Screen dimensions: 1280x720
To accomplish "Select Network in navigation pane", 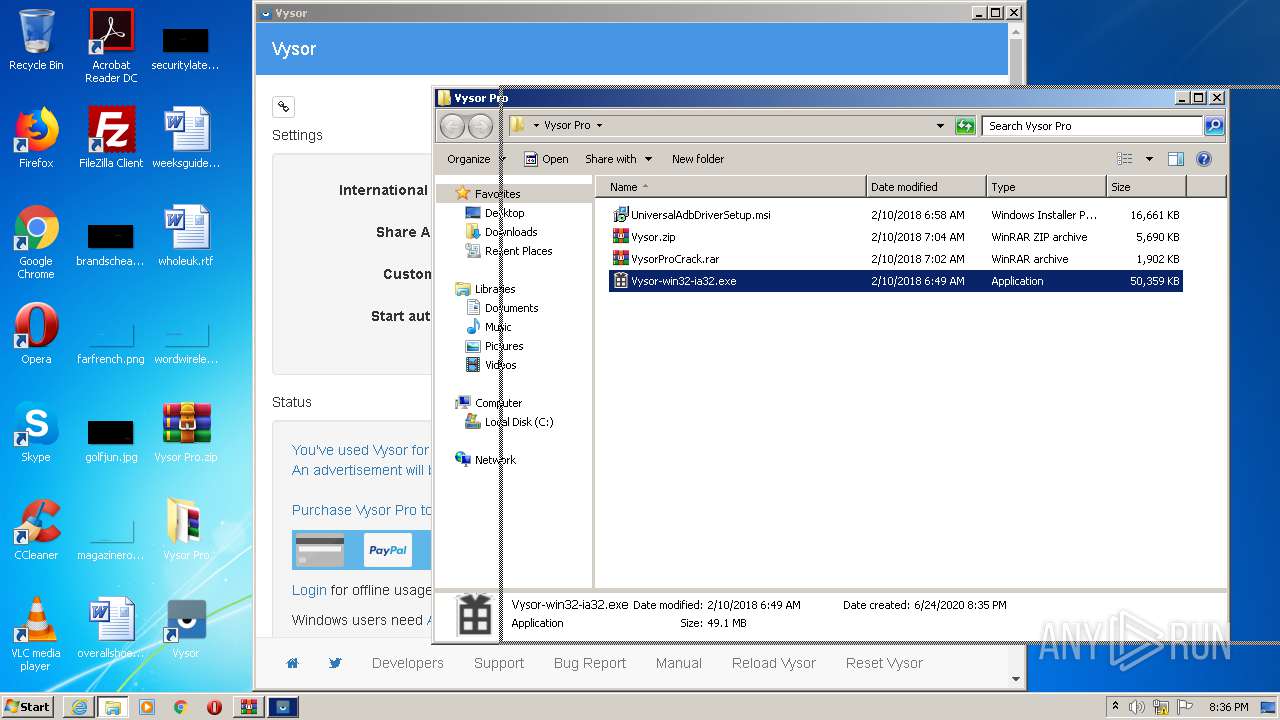I will (495, 460).
